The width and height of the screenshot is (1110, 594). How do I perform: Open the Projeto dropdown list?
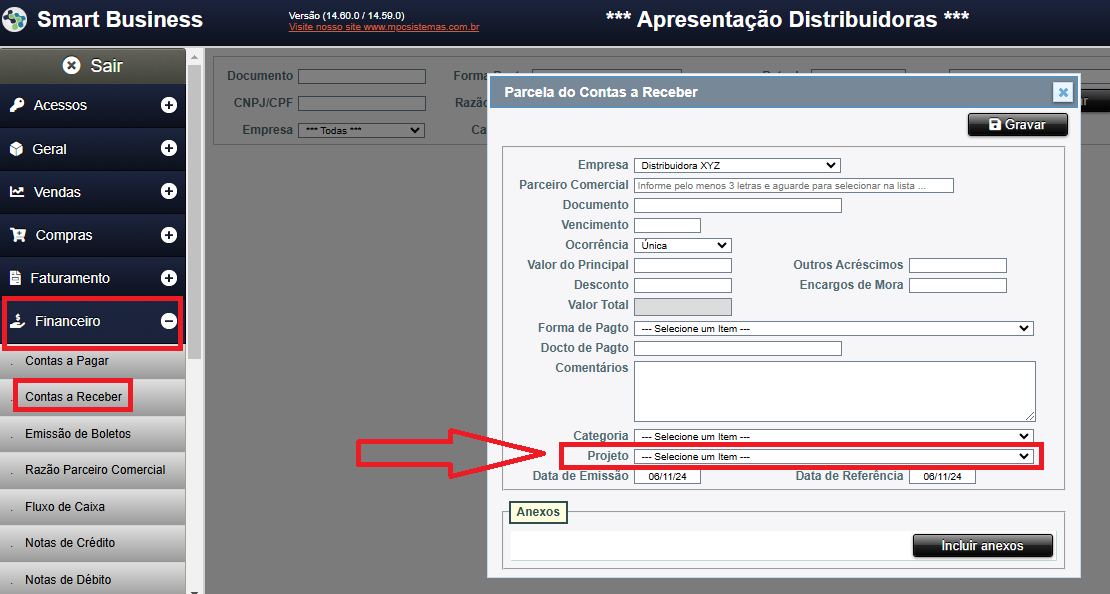835,457
